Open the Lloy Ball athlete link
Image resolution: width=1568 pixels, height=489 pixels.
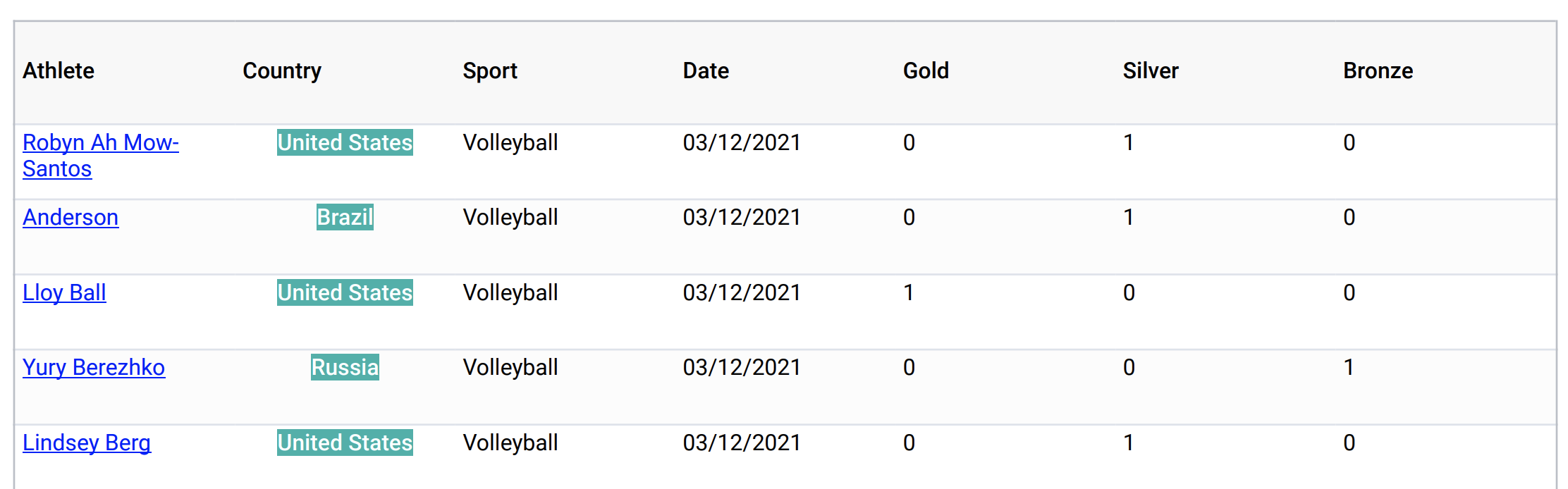[64, 292]
